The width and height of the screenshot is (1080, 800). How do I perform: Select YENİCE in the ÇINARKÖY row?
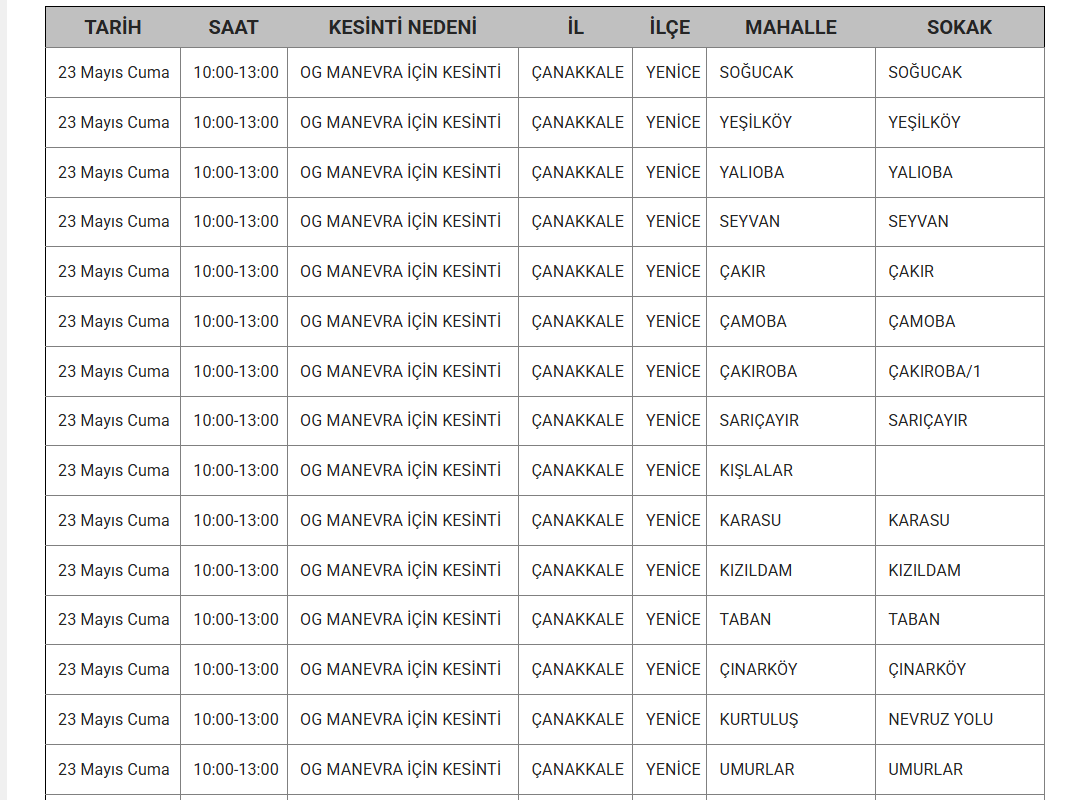point(672,669)
